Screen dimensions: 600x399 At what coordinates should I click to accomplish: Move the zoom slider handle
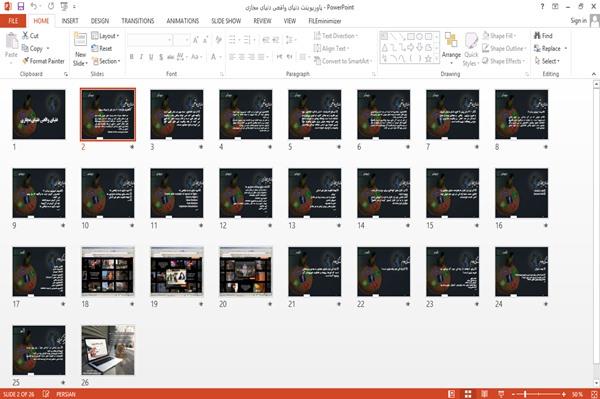click(x=525, y=394)
